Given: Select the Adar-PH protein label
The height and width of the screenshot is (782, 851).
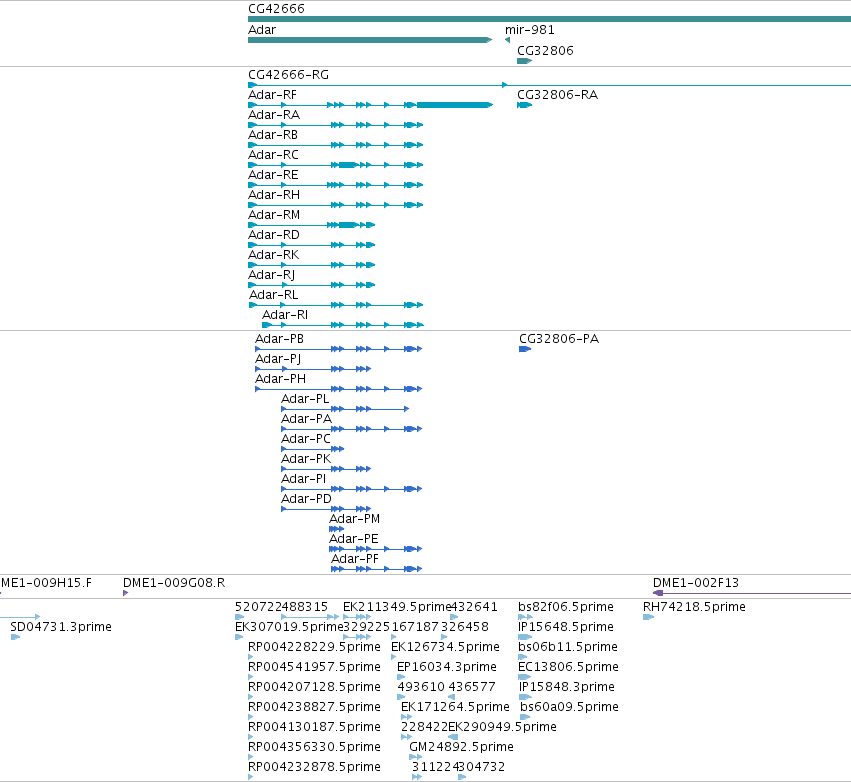Looking at the screenshot, I should [281, 379].
